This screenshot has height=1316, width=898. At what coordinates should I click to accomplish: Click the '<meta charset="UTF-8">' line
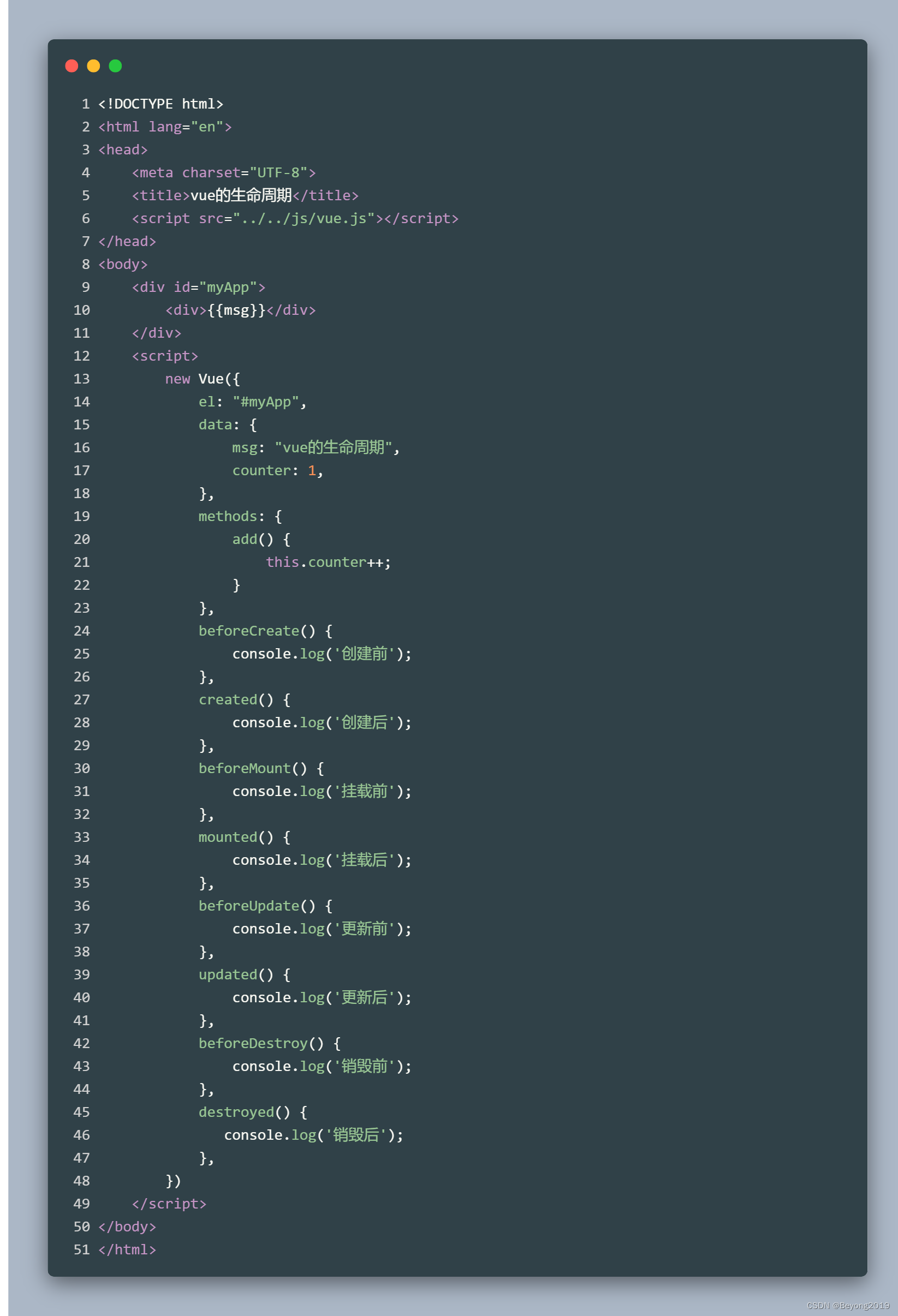point(224,173)
